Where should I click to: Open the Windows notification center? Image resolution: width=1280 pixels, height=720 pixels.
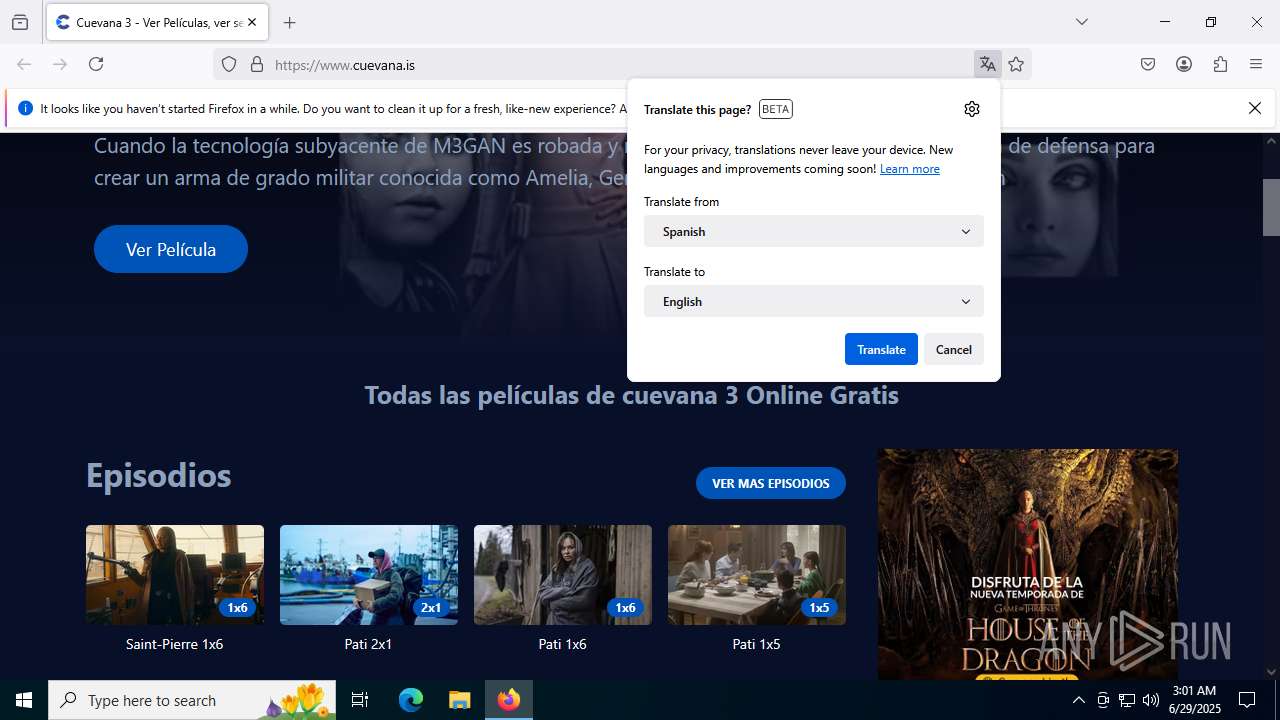tap(1247, 700)
